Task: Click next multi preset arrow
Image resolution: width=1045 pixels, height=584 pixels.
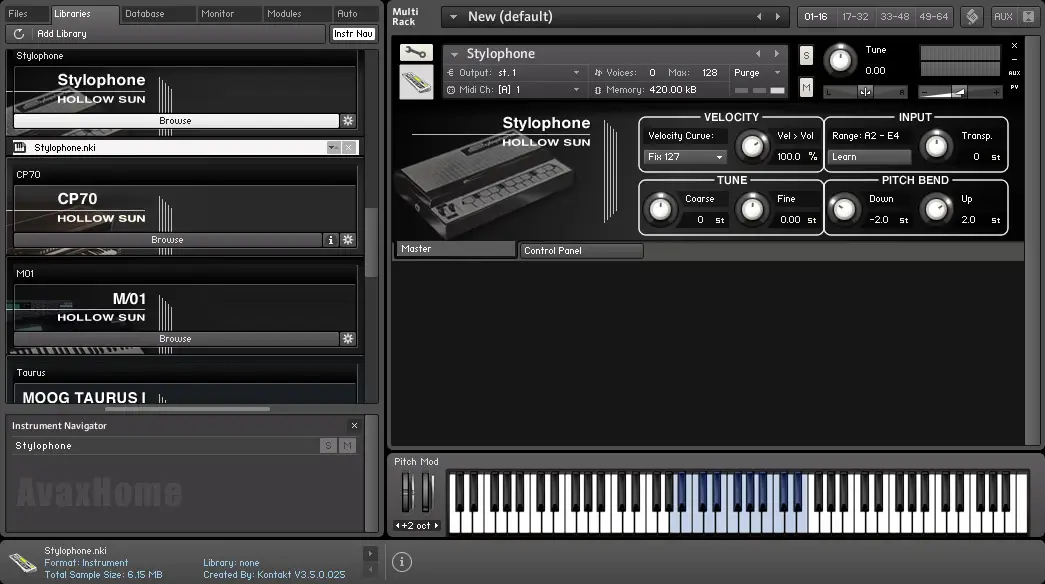Action: pyautogui.click(x=777, y=17)
